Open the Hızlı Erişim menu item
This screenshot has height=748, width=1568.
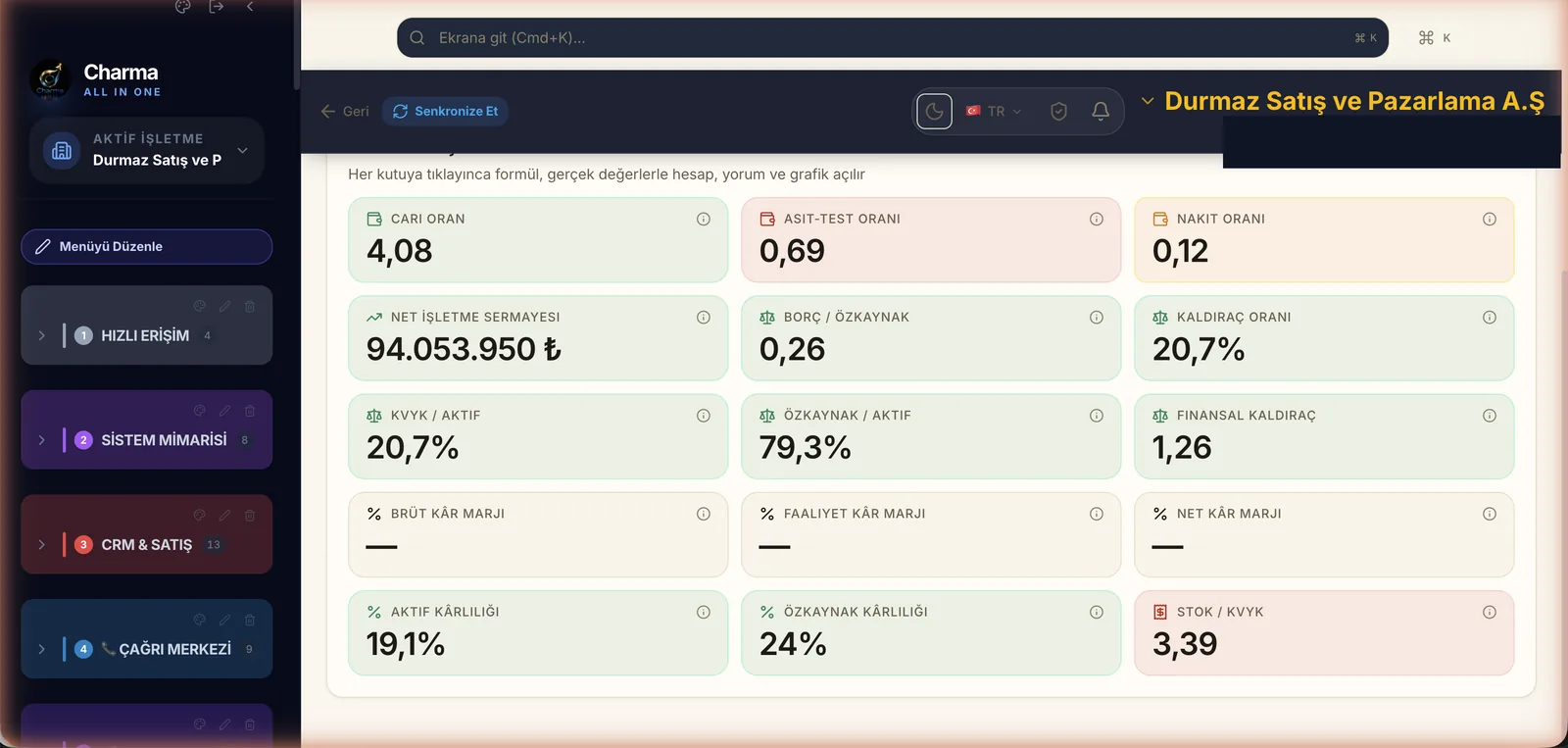click(145, 335)
